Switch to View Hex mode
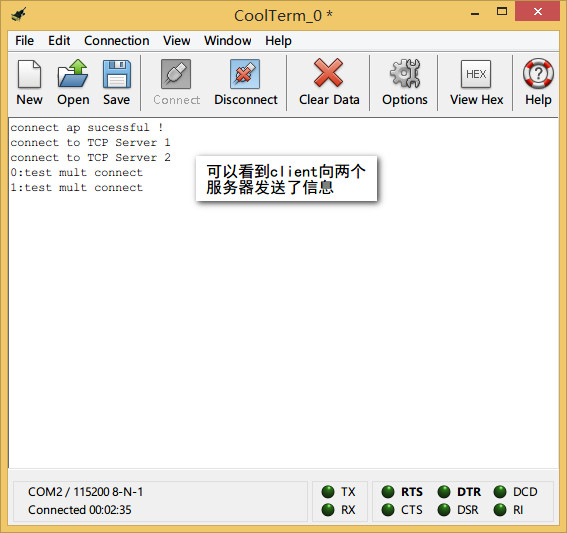Image resolution: width=567 pixels, height=533 pixels. coord(476,74)
